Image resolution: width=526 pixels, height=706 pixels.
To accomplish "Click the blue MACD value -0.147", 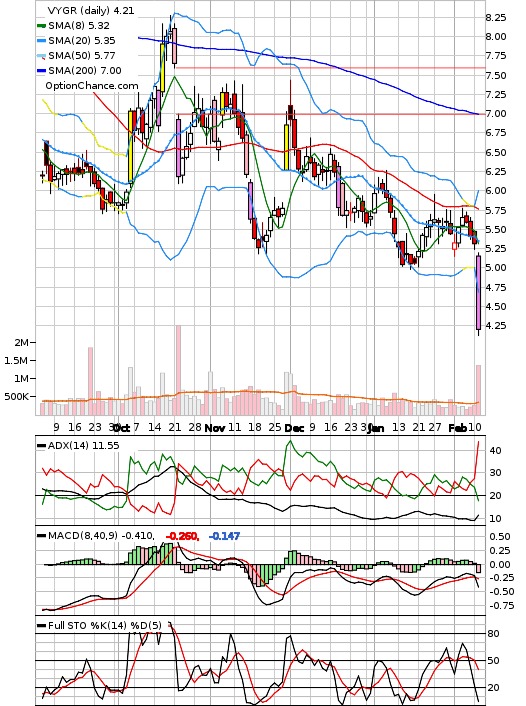I will pyautogui.click(x=224, y=536).
